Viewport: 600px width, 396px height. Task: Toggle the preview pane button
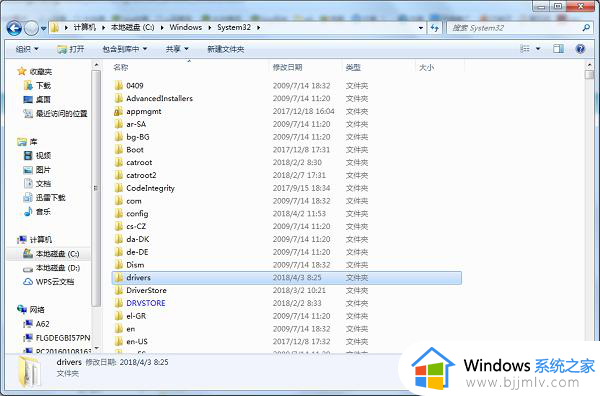558,49
